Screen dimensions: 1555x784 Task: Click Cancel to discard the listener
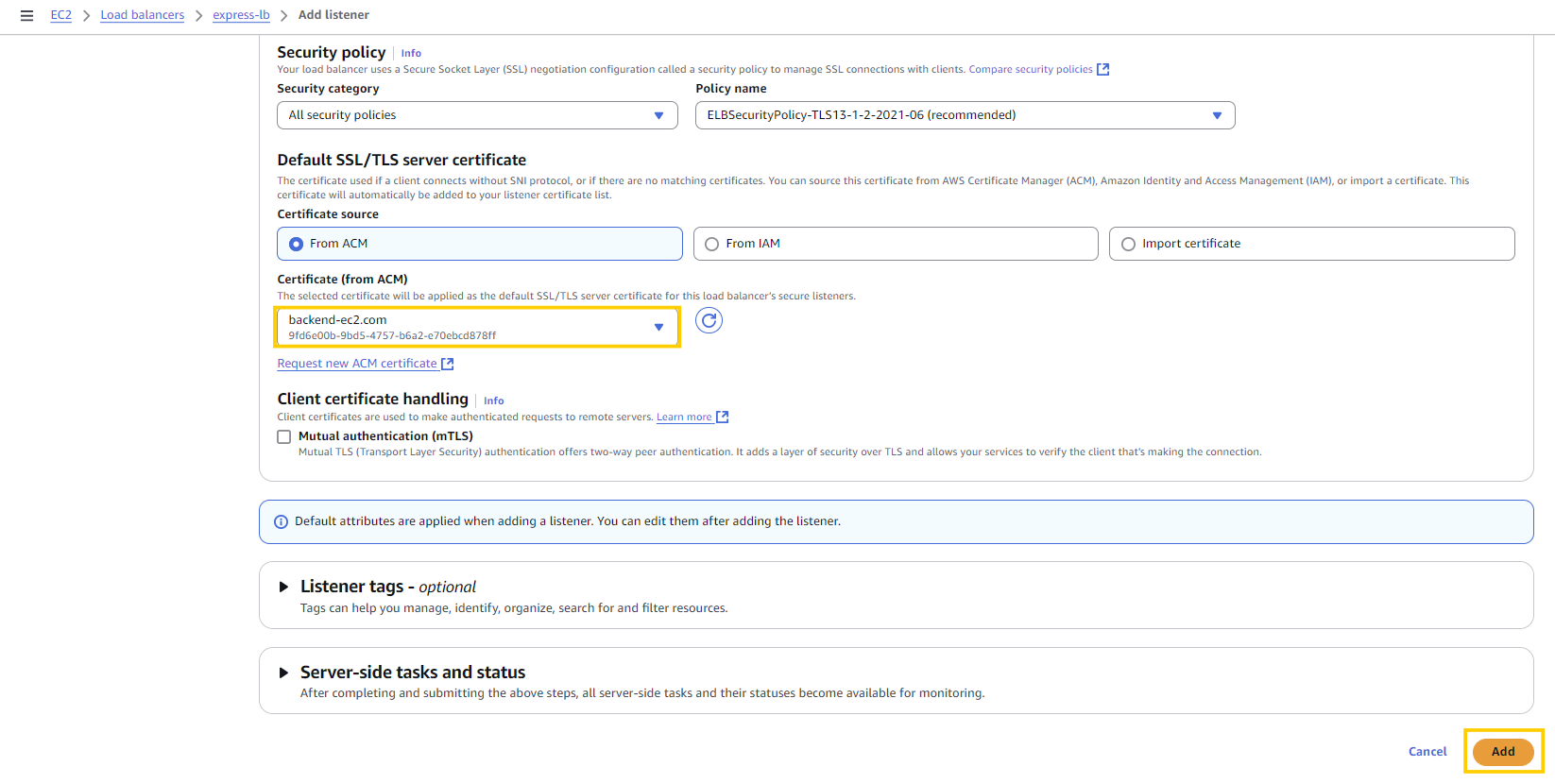pos(1427,752)
